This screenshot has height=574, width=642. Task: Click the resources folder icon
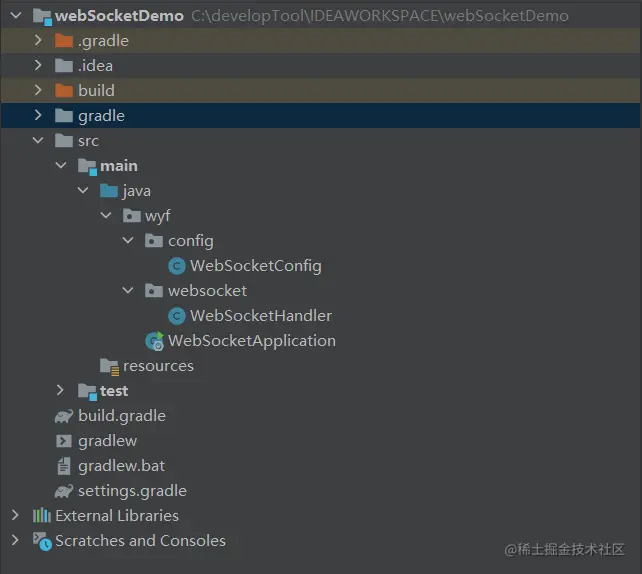(109, 366)
